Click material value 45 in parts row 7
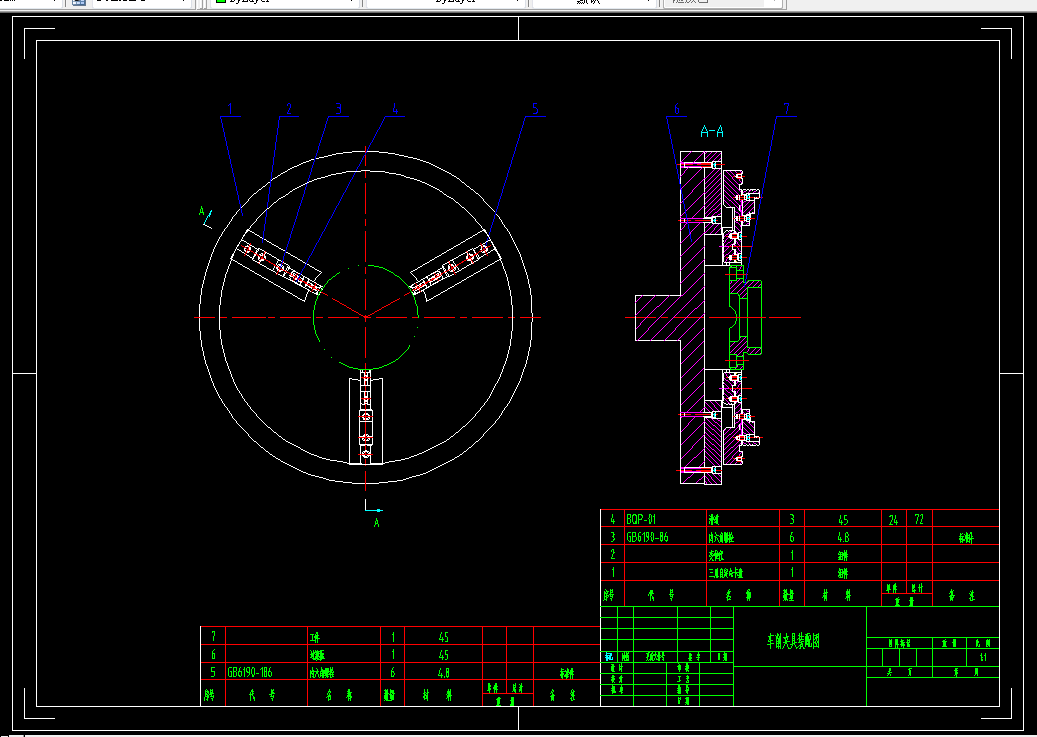 point(443,637)
